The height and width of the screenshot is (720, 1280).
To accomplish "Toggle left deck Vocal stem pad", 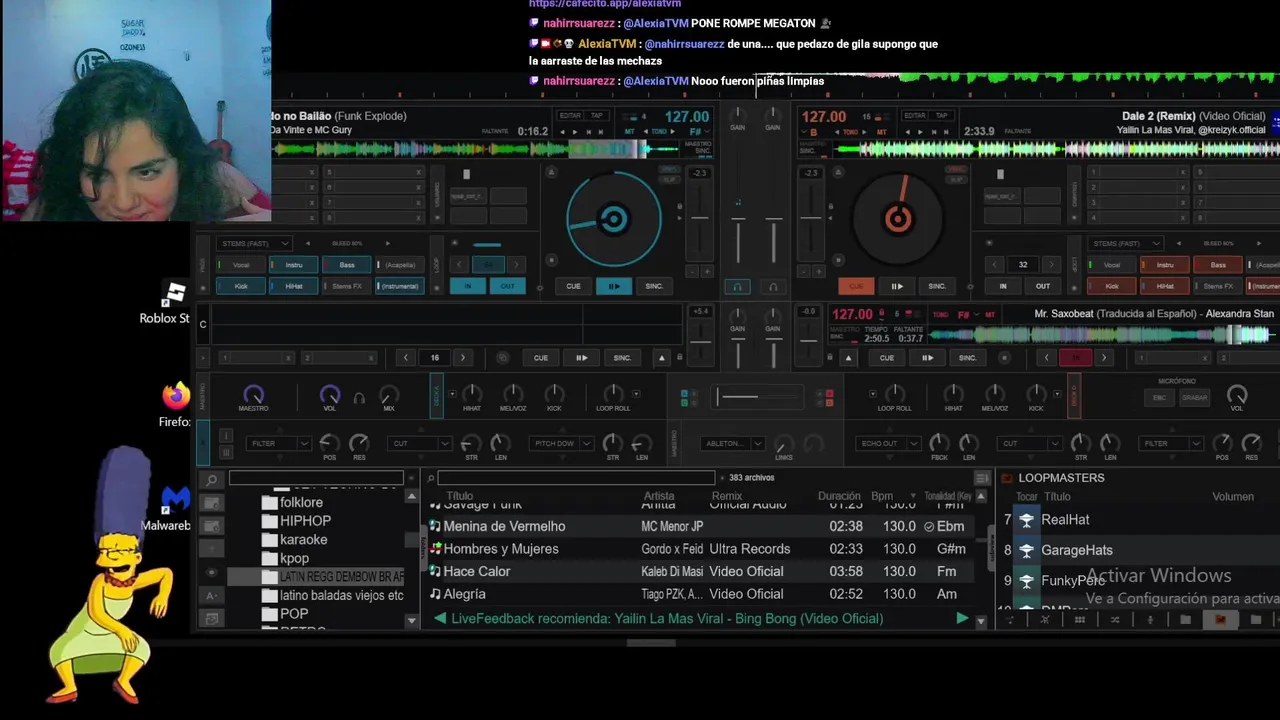I will click(241, 265).
